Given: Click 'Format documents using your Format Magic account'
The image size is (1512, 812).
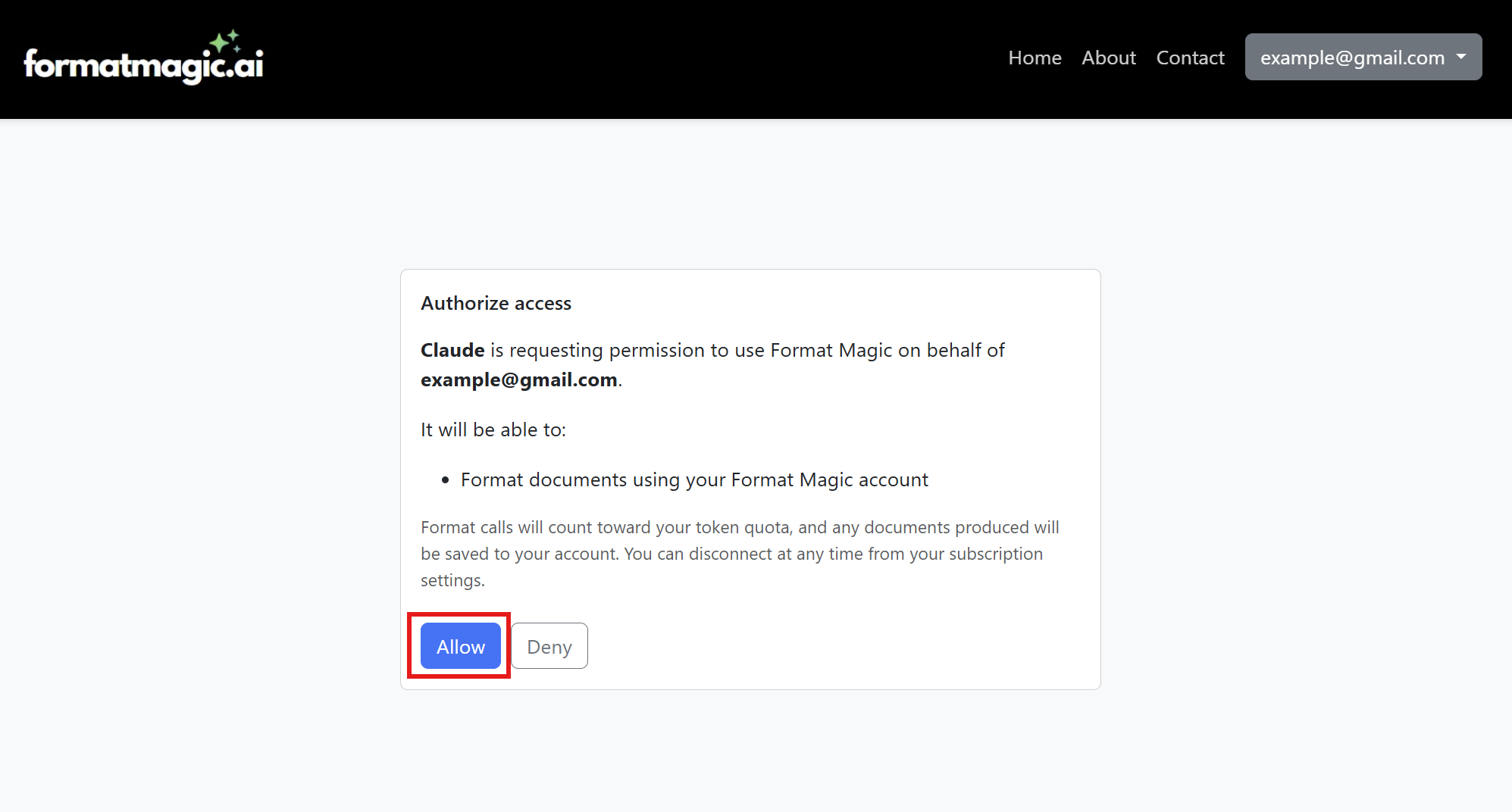Looking at the screenshot, I should [694, 479].
